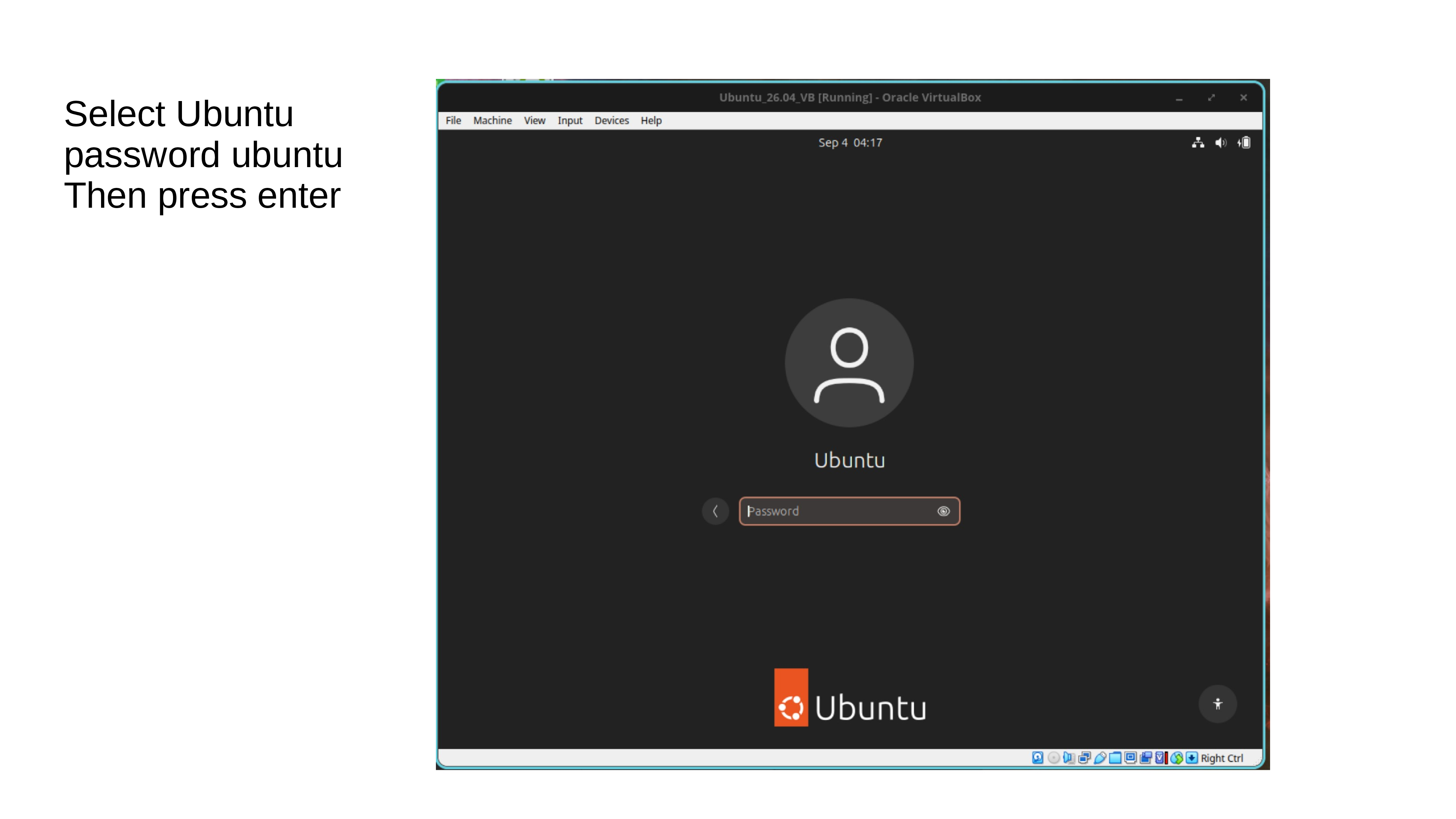1456x819 pixels.
Task: Click the recording status icon
Action: pyautogui.click(x=1146, y=758)
